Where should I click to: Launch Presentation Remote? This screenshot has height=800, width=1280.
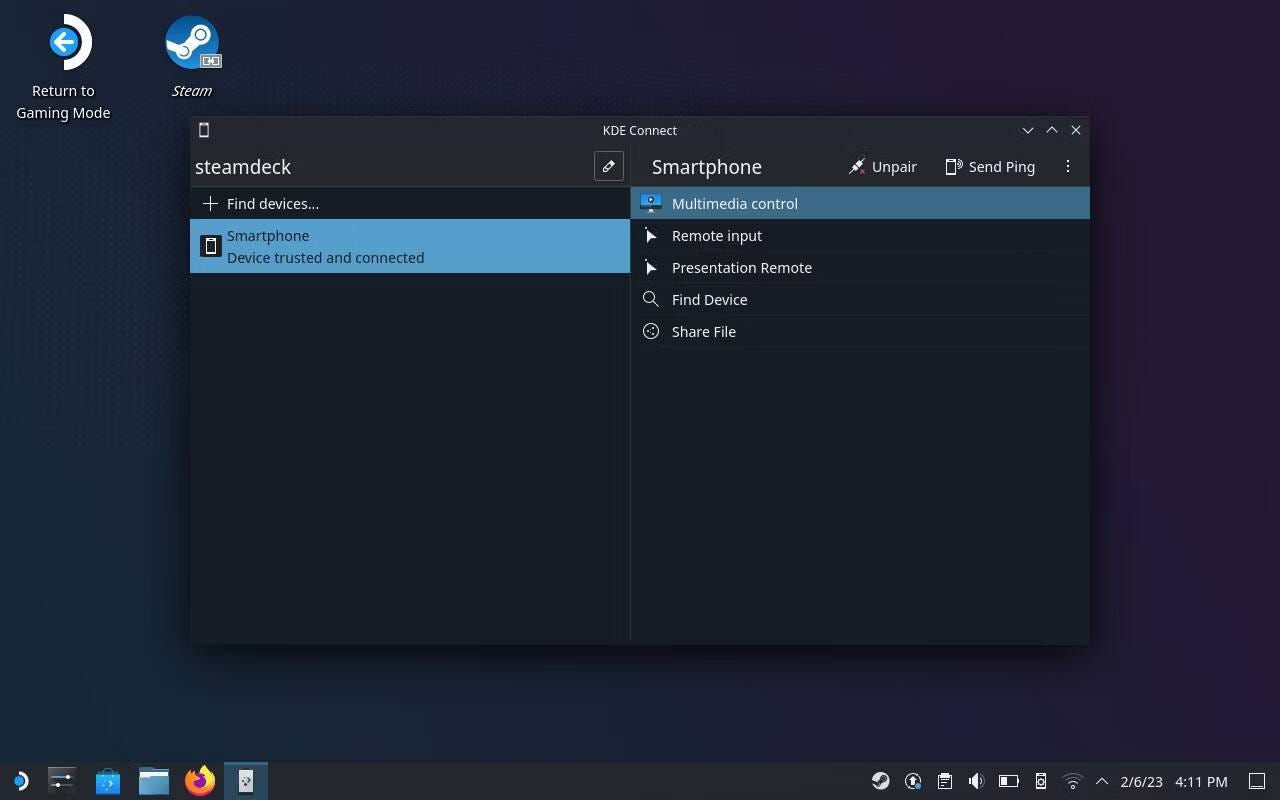pos(742,267)
